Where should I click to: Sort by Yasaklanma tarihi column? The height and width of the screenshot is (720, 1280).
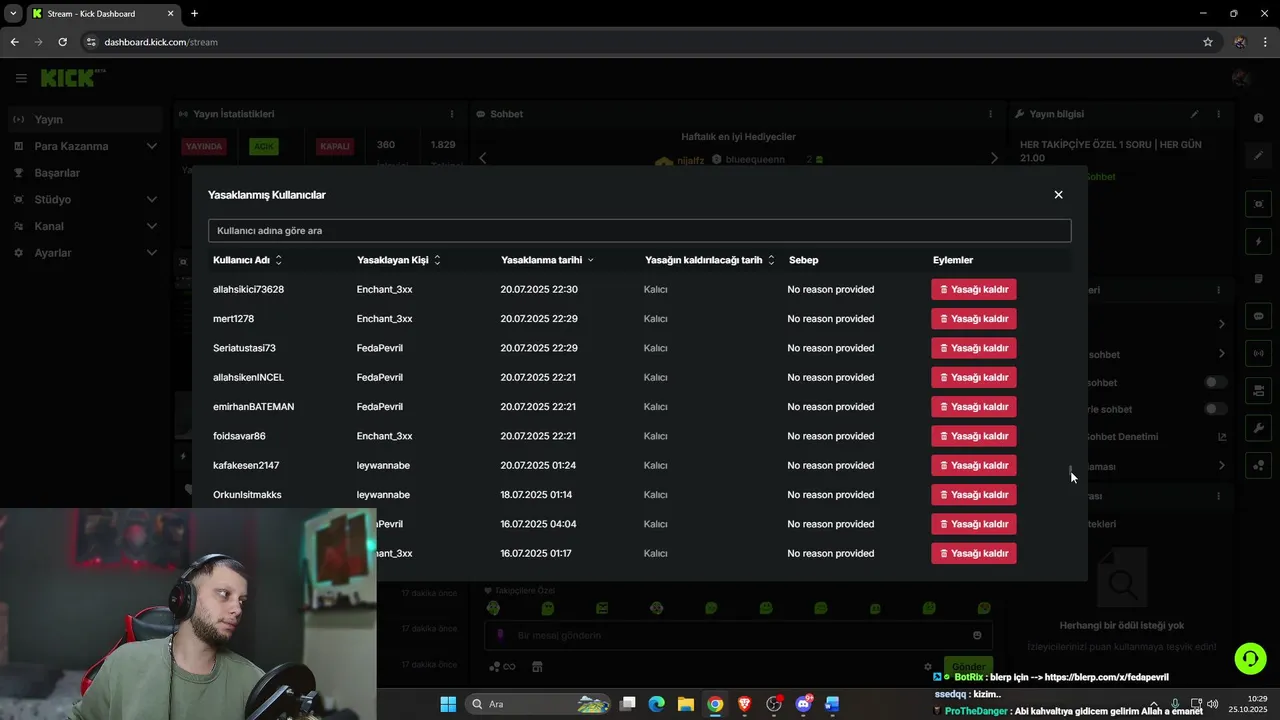point(547,260)
